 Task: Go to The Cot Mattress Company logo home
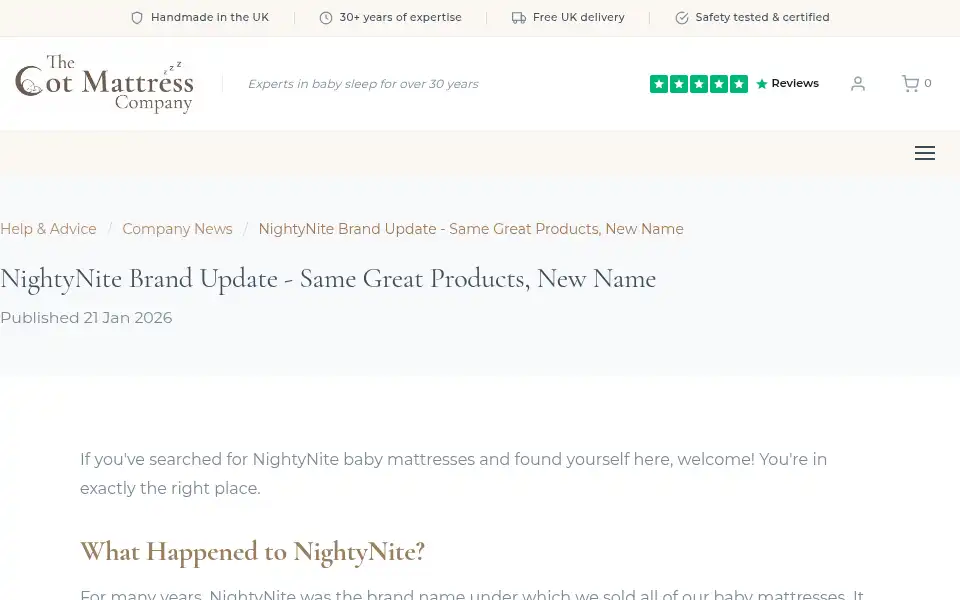[104, 84]
